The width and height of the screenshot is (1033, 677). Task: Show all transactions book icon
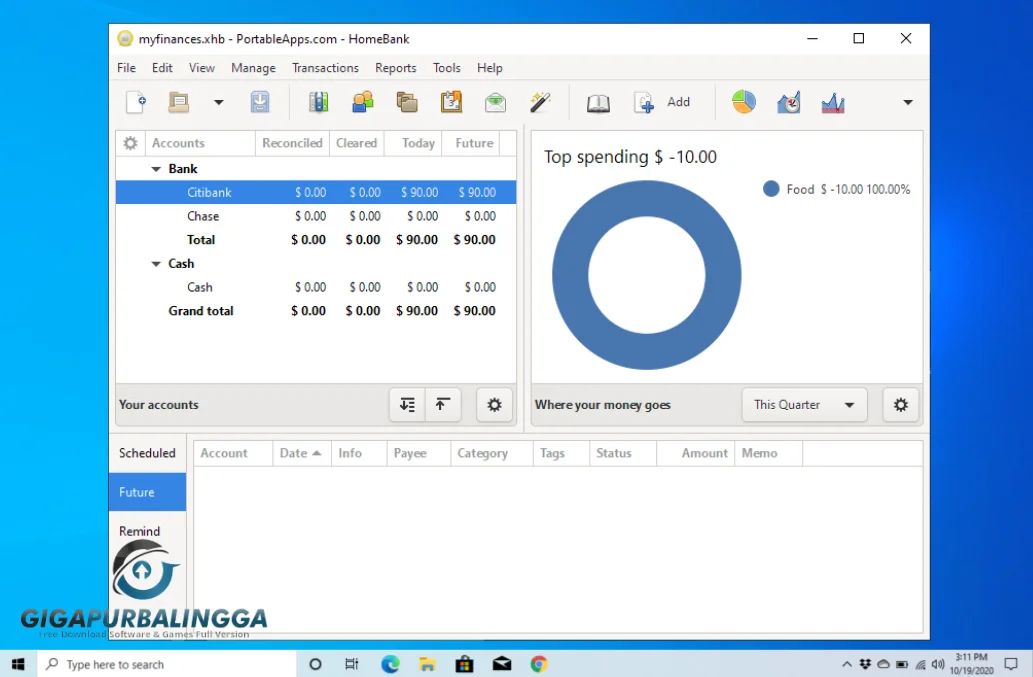(x=598, y=102)
